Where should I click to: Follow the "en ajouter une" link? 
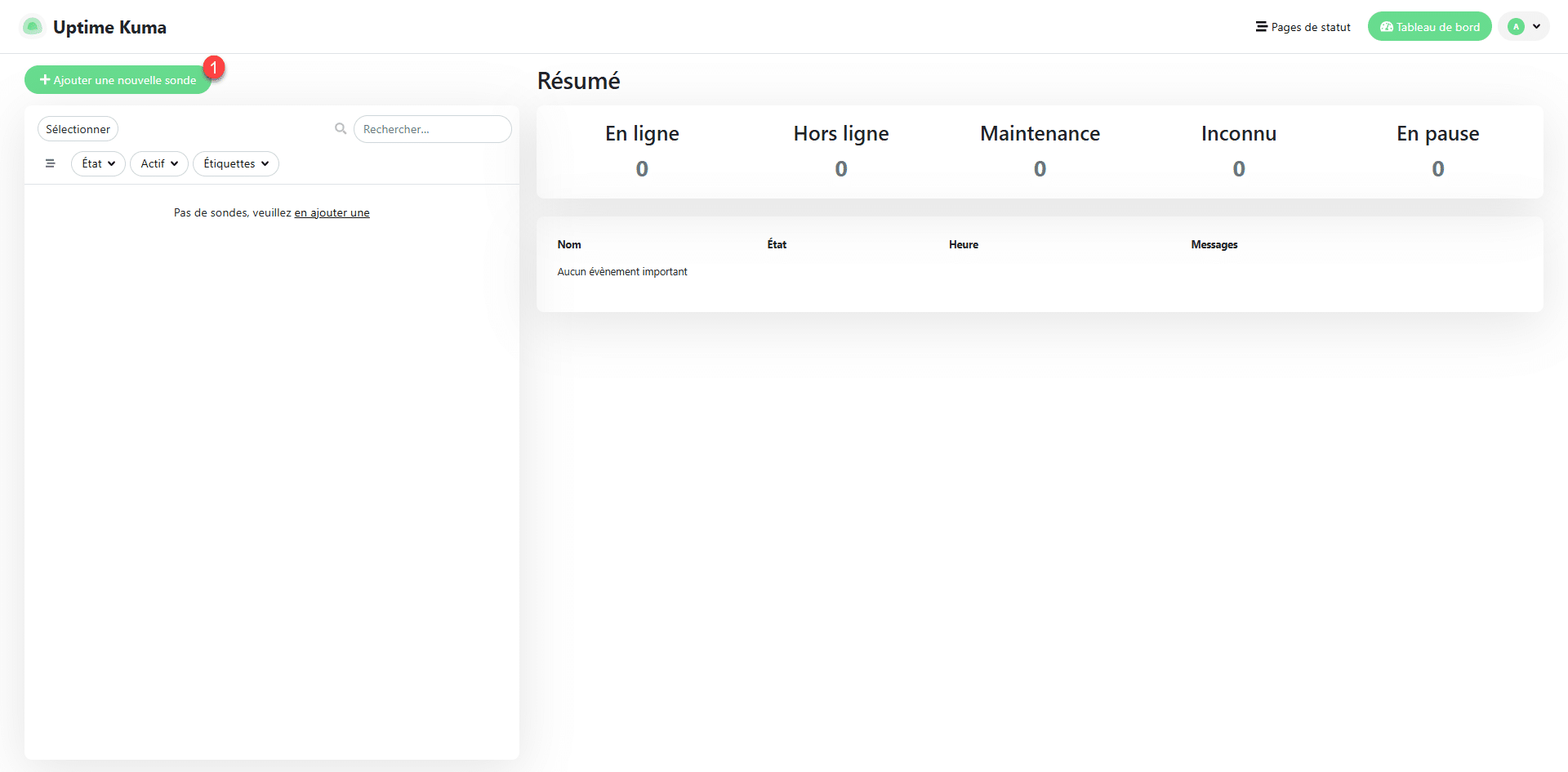pos(332,212)
